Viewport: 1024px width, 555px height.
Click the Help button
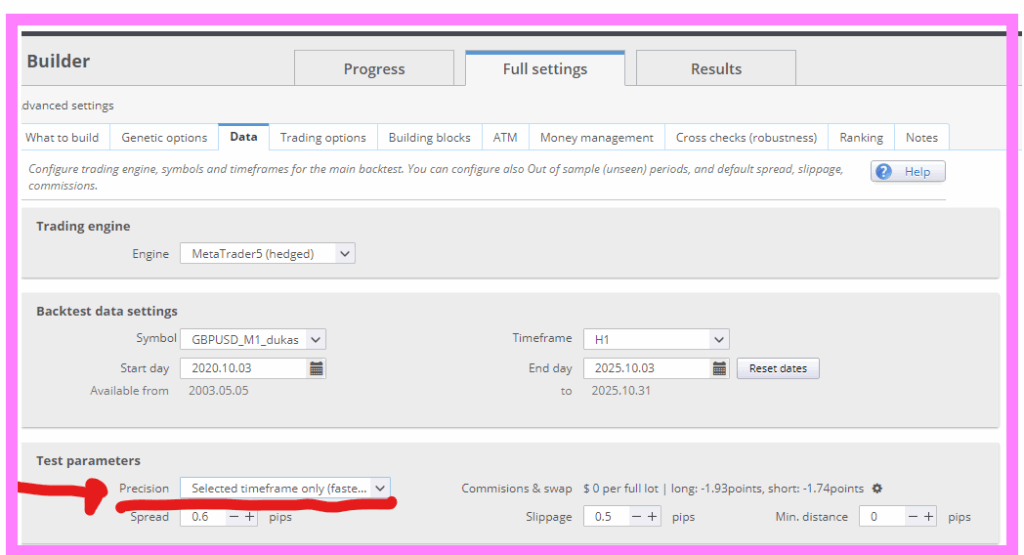[907, 171]
